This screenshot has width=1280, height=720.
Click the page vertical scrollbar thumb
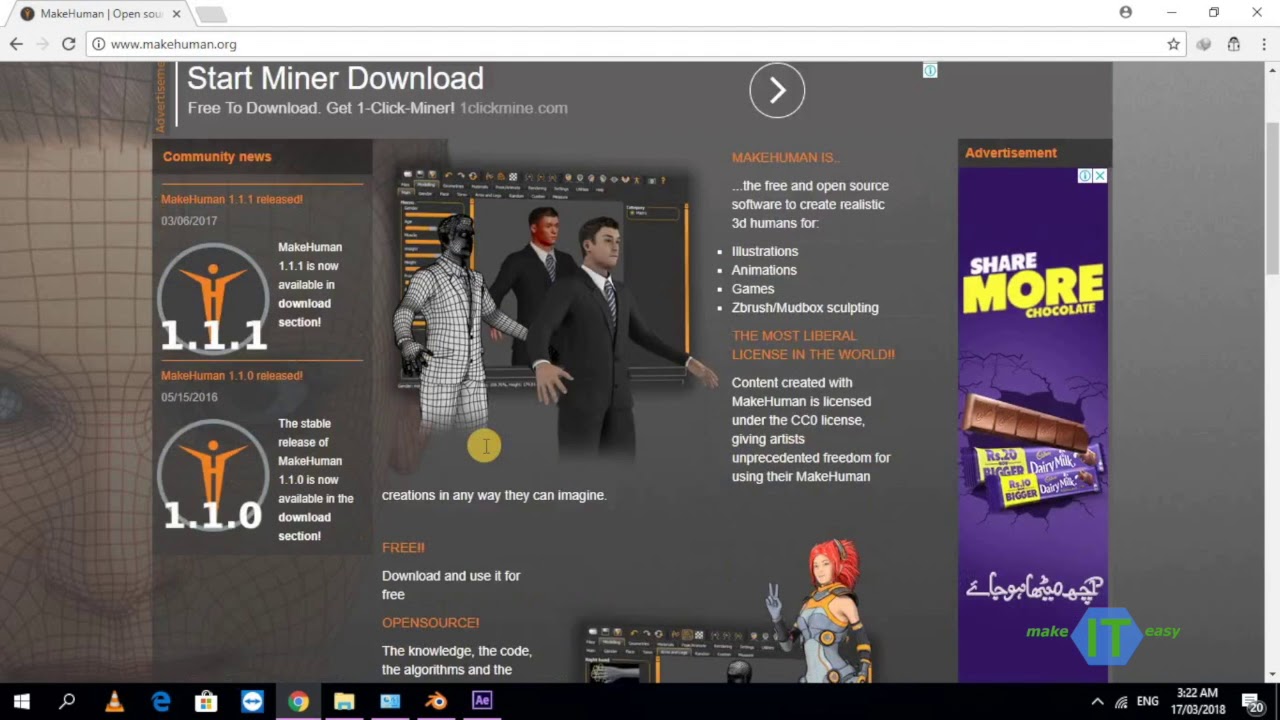(x=1272, y=198)
